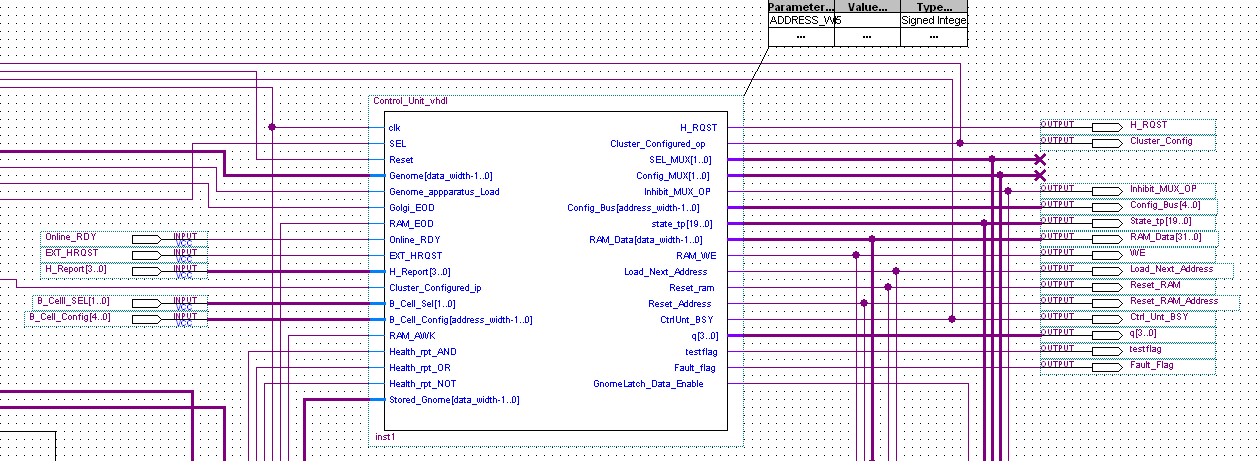Click the Signed Integer type cell

click(933, 20)
